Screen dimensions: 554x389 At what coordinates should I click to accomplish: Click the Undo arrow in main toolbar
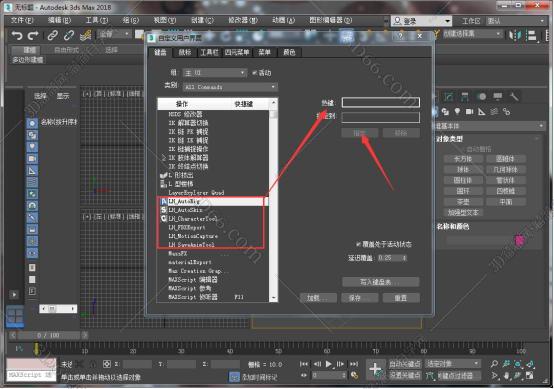click(17, 35)
